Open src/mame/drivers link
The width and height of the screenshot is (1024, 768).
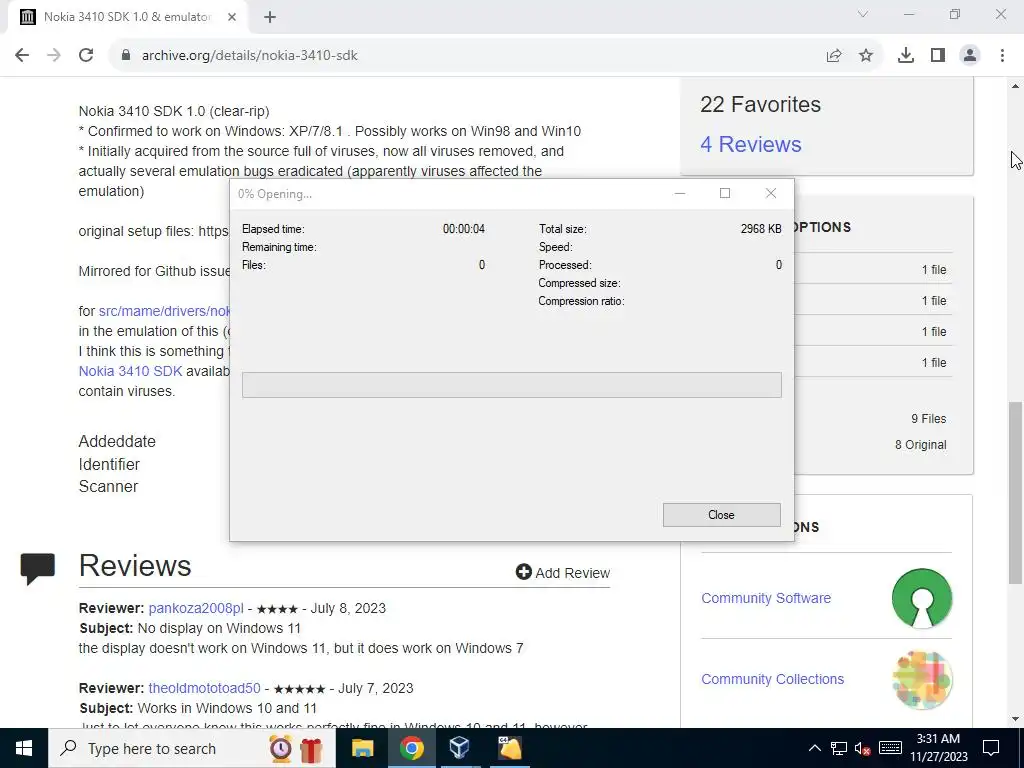[163, 311]
